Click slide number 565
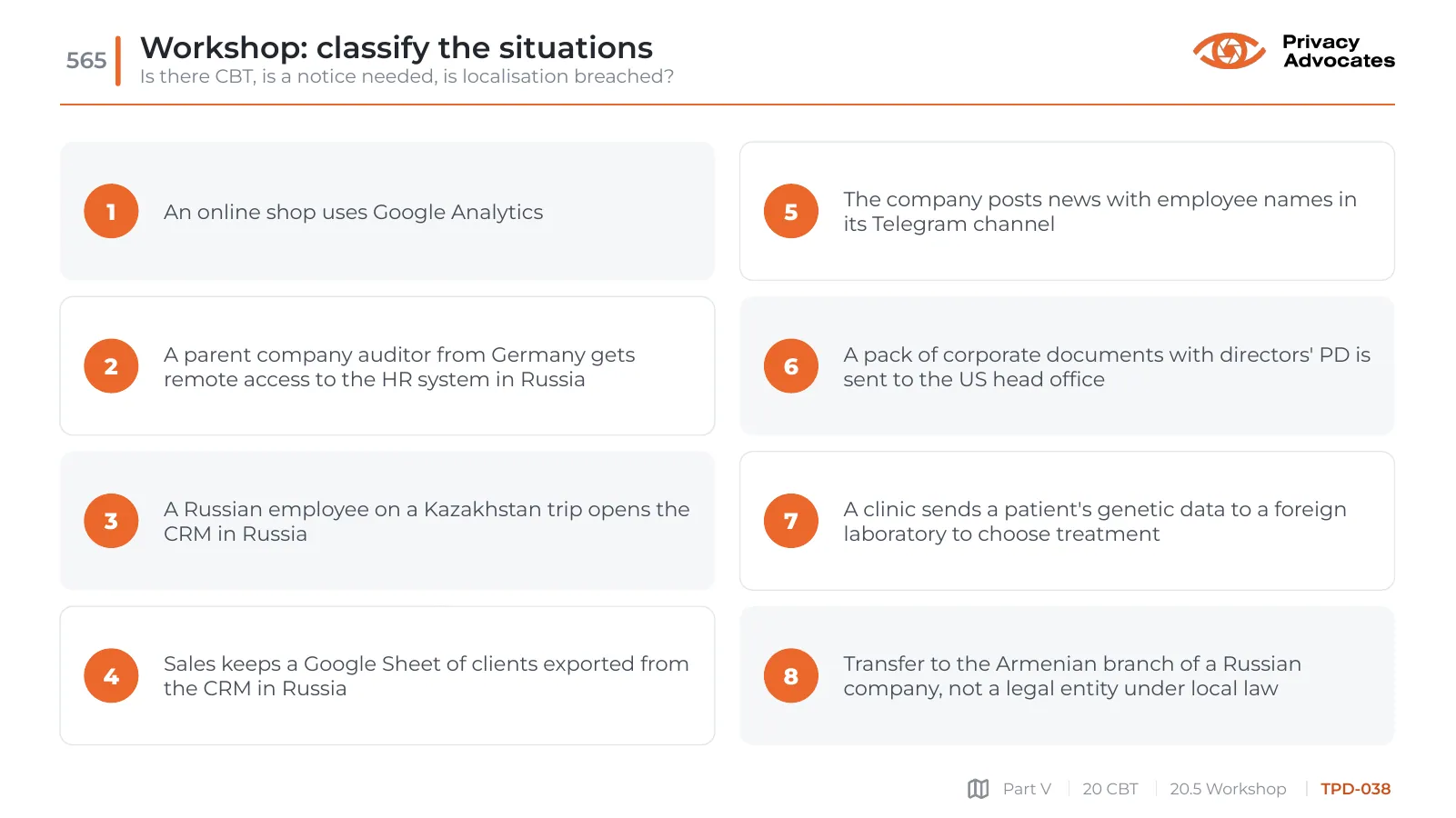The image size is (1456, 818). click(x=86, y=61)
